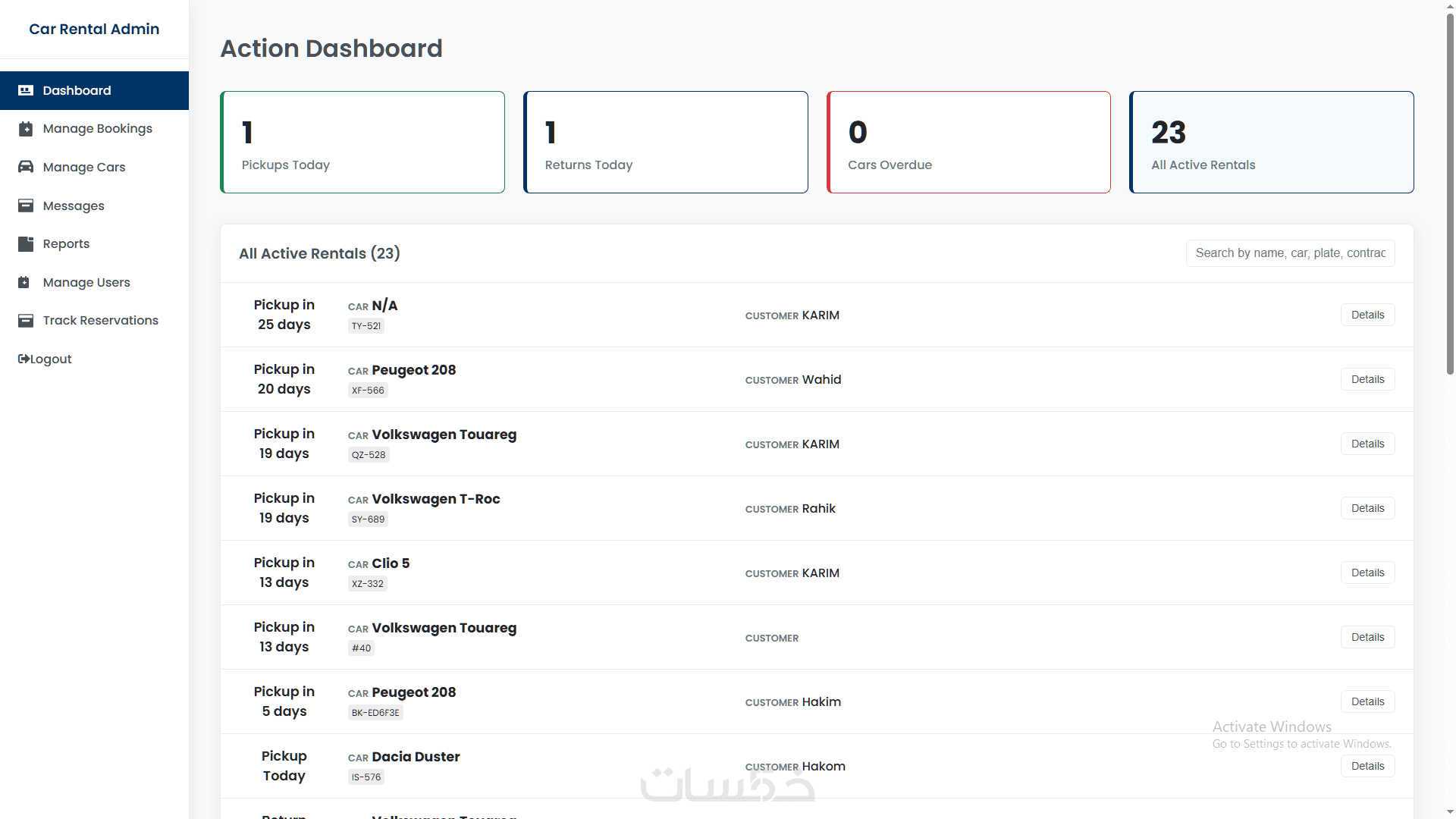Open the Manage Bookings menu item
Image resolution: width=1456 pixels, height=819 pixels.
97,129
